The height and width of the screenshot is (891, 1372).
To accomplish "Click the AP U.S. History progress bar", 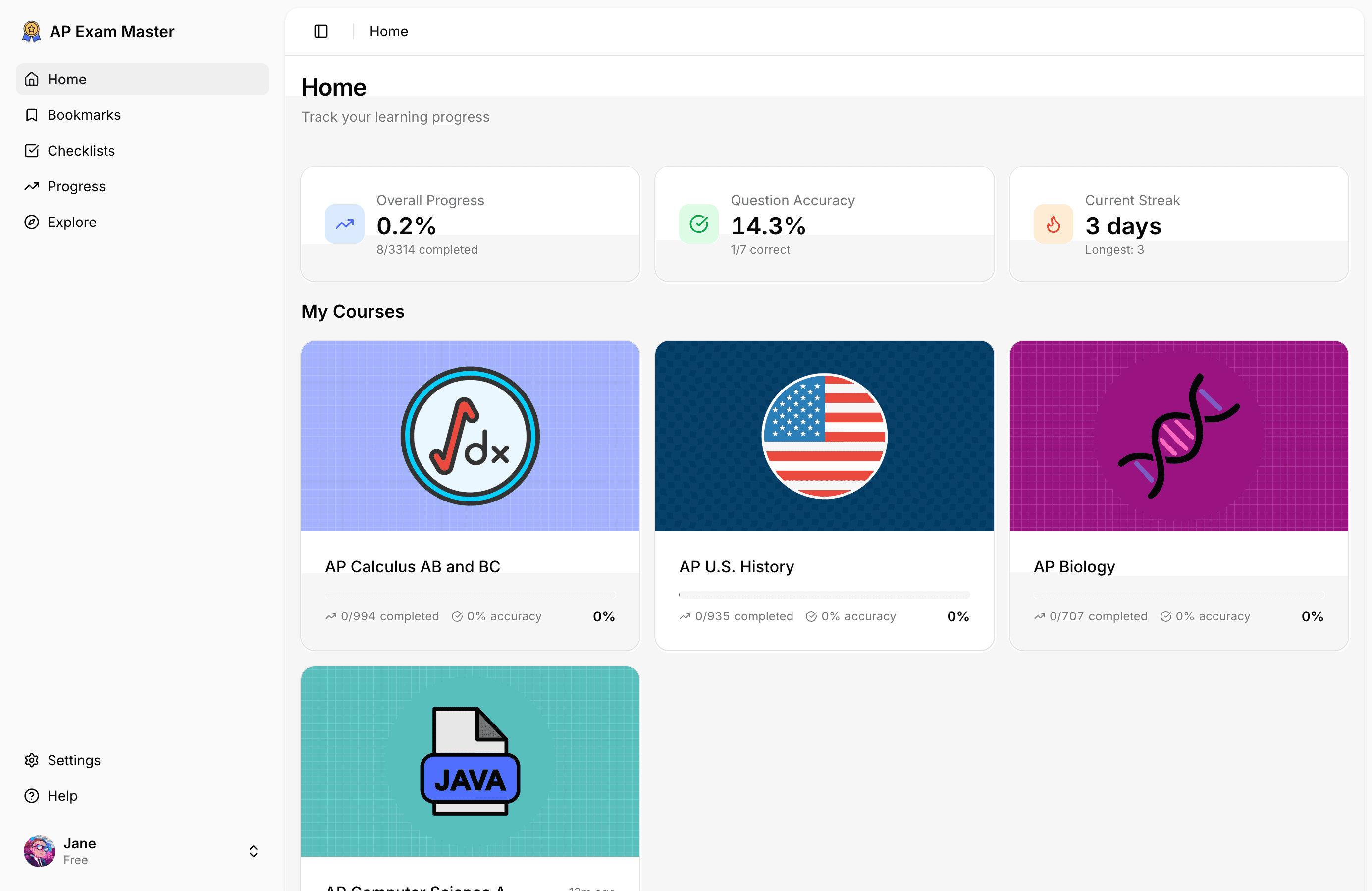I will pyautogui.click(x=824, y=595).
